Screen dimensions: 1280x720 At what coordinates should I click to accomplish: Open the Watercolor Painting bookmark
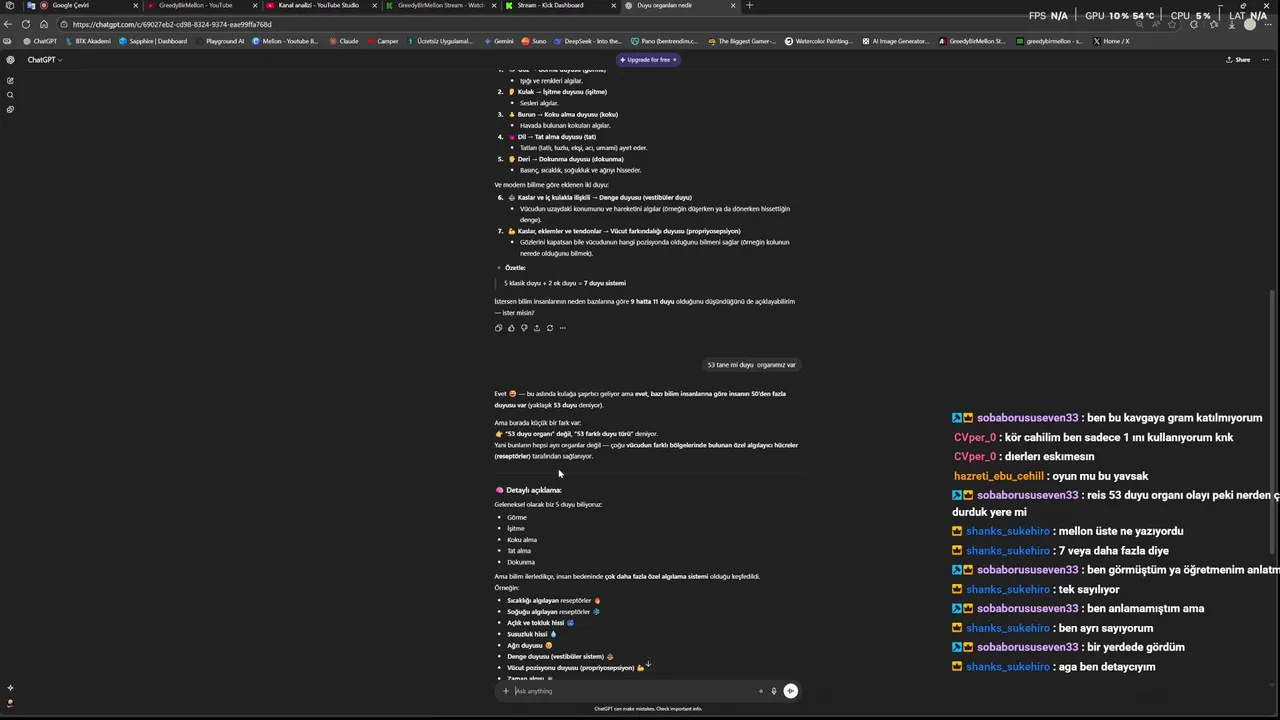pyautogui.click(x=818, y=41)
